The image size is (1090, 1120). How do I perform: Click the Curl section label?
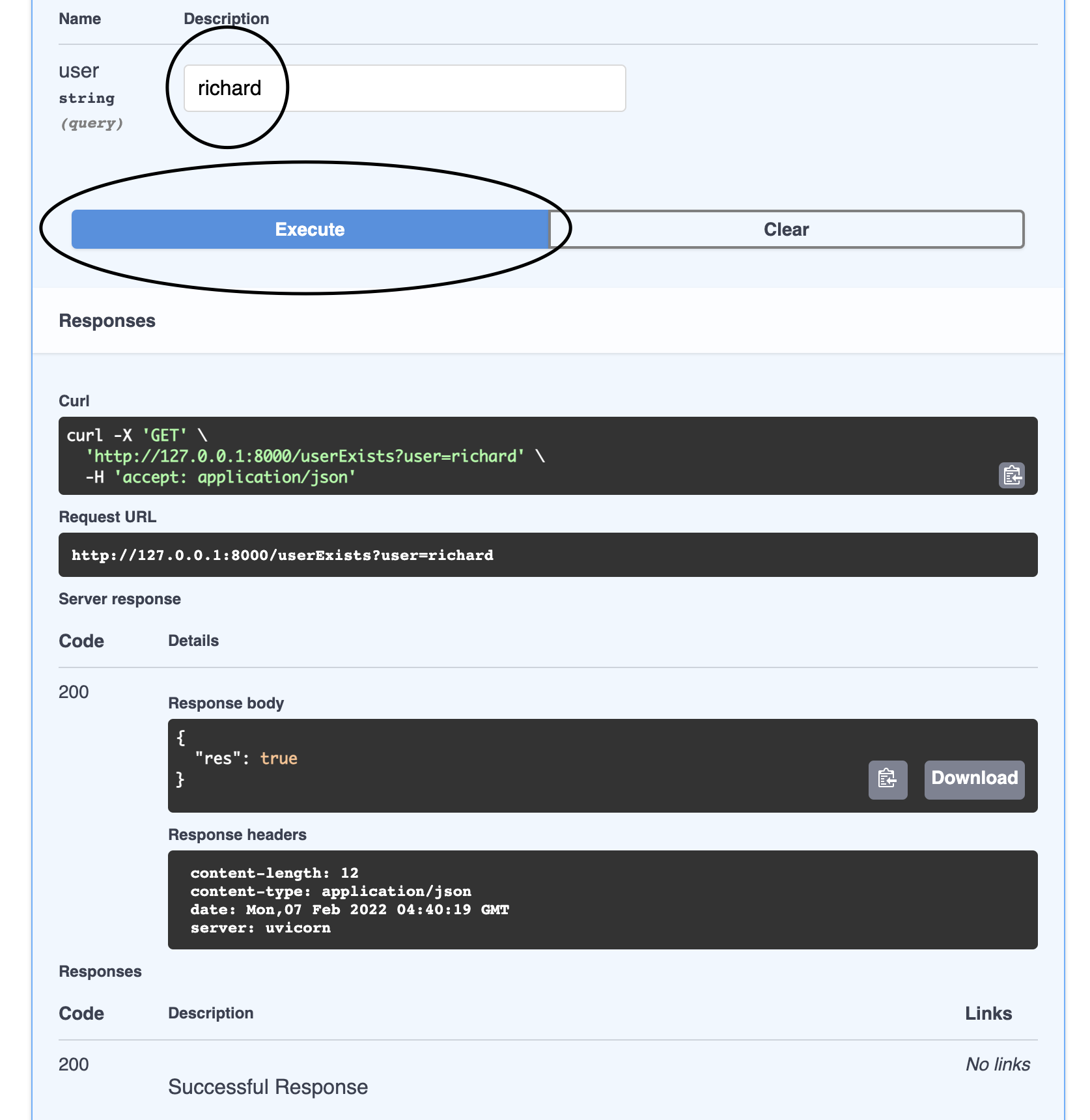74,401
